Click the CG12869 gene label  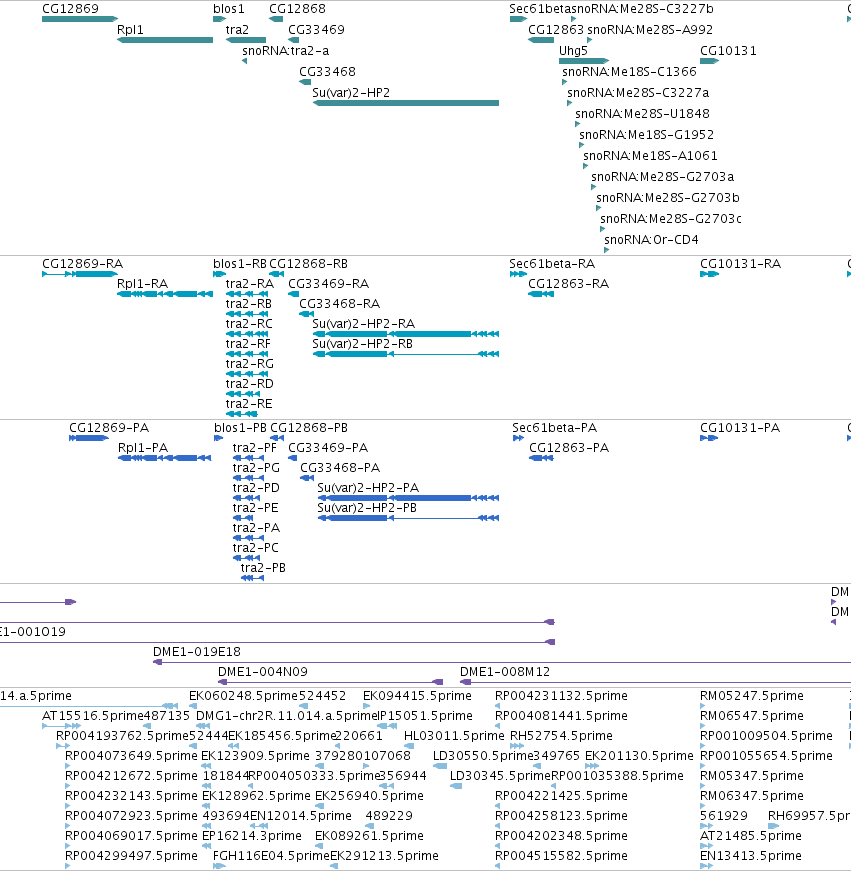point(71,9)
